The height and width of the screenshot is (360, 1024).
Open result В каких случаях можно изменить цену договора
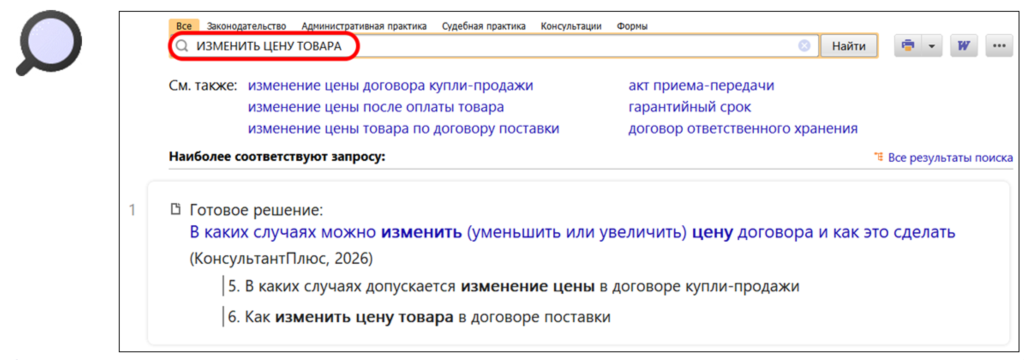coord(573,233)
